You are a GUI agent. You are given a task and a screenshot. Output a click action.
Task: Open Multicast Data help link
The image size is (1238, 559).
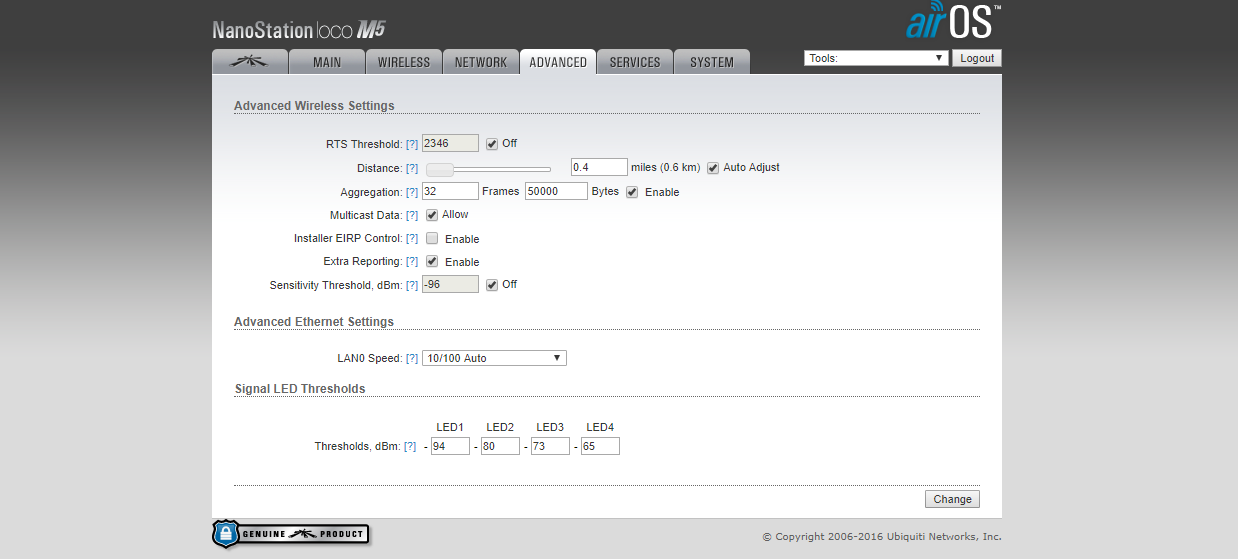pyautogui.click(x=412, y=215)
